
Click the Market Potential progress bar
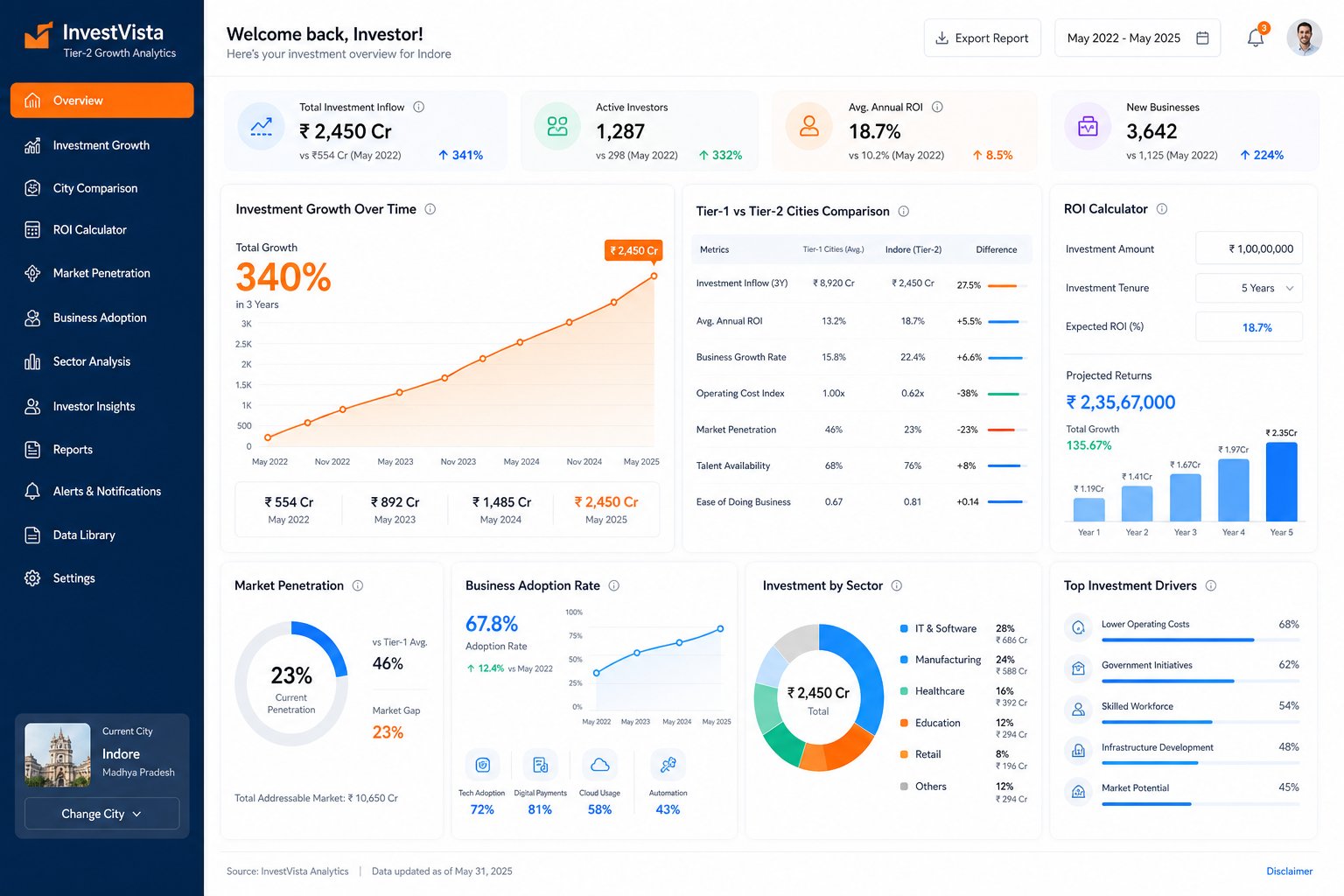coord(1200,804)
